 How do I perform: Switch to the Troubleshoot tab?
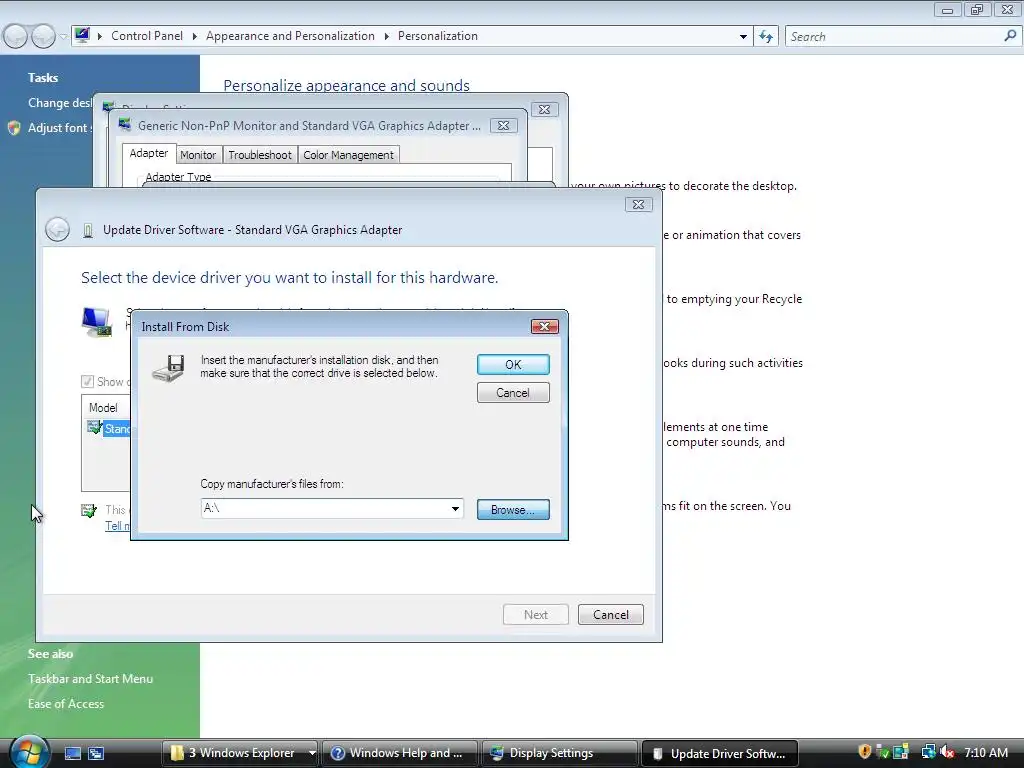click(x=260, y=155)
